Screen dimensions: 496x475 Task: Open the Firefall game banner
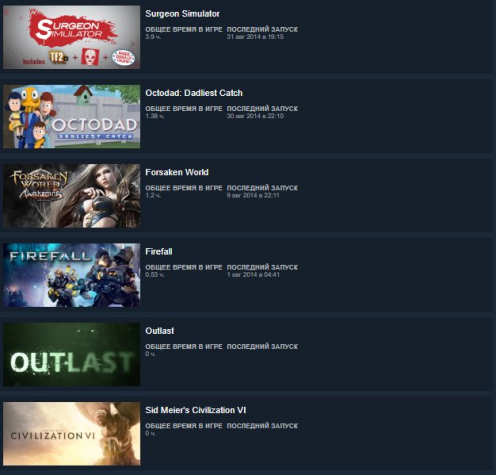(x=72, y=275)
